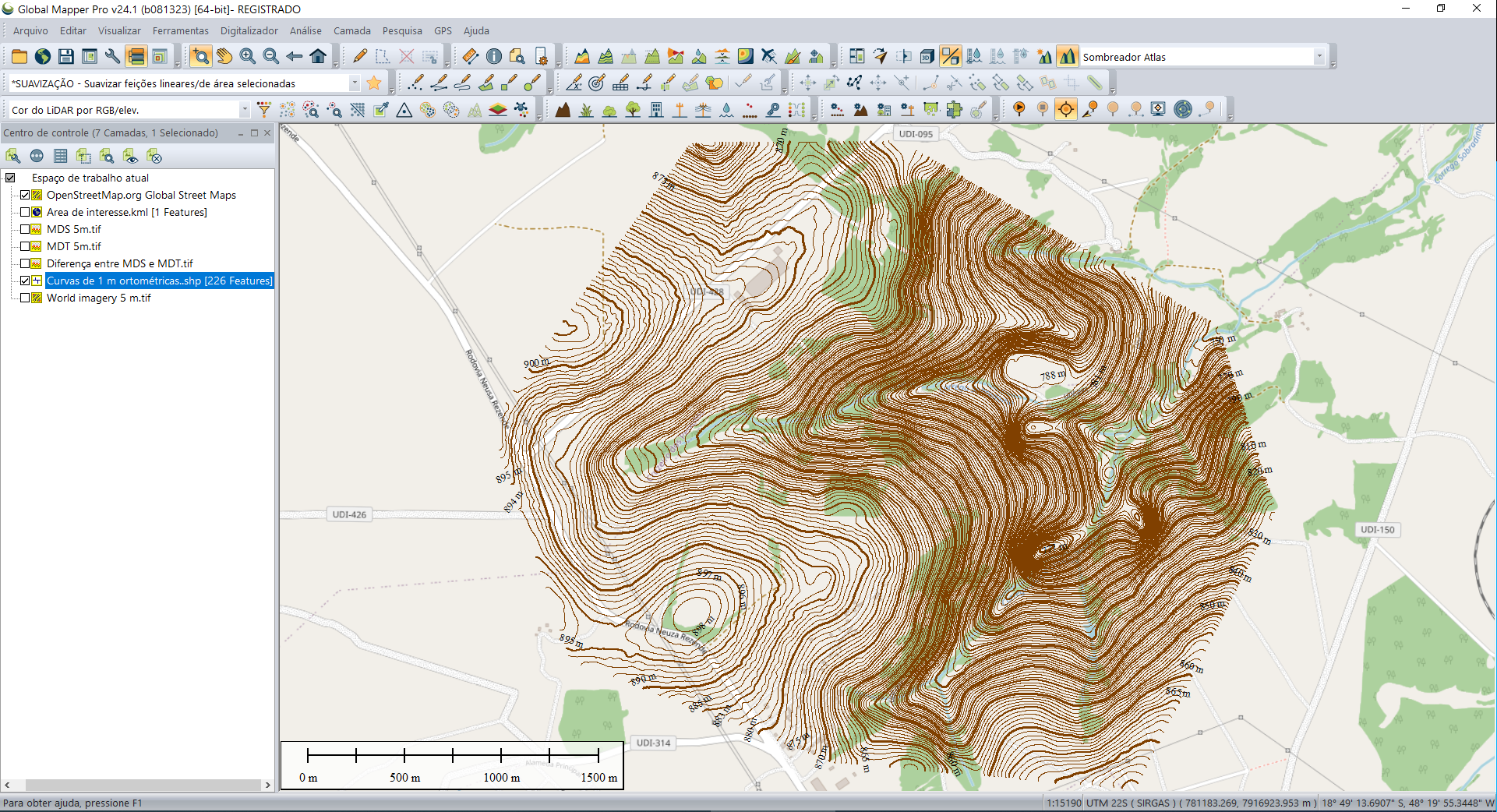Select the Measure ruler tool

click(x=470, y=56)
